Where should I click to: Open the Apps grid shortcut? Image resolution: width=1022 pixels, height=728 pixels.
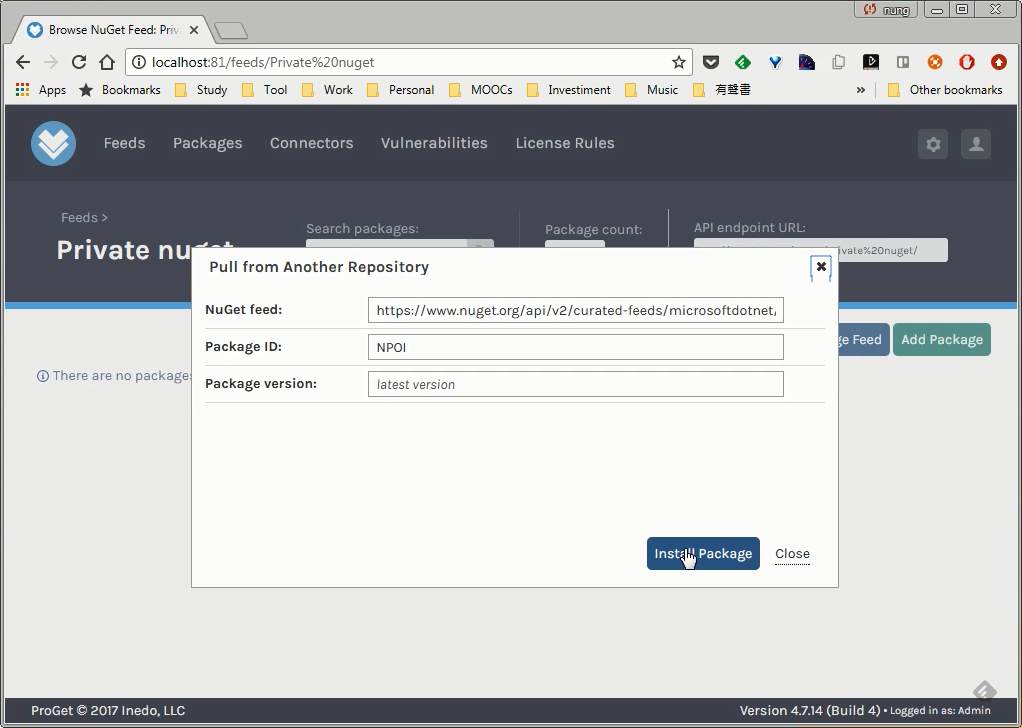click(40, 90)
